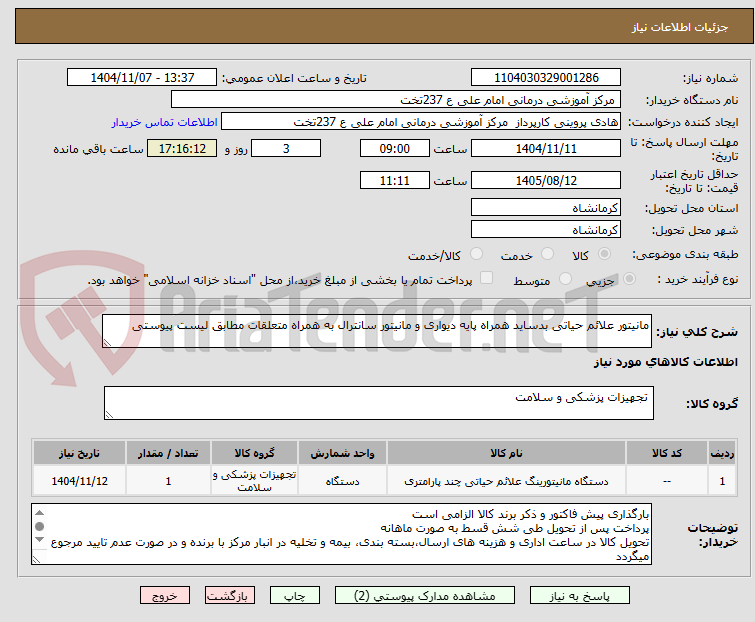The height and width of the screenshot is (622, 755).
Task: Click remaining time 17:16:12 field
Action: pos(182,148)
